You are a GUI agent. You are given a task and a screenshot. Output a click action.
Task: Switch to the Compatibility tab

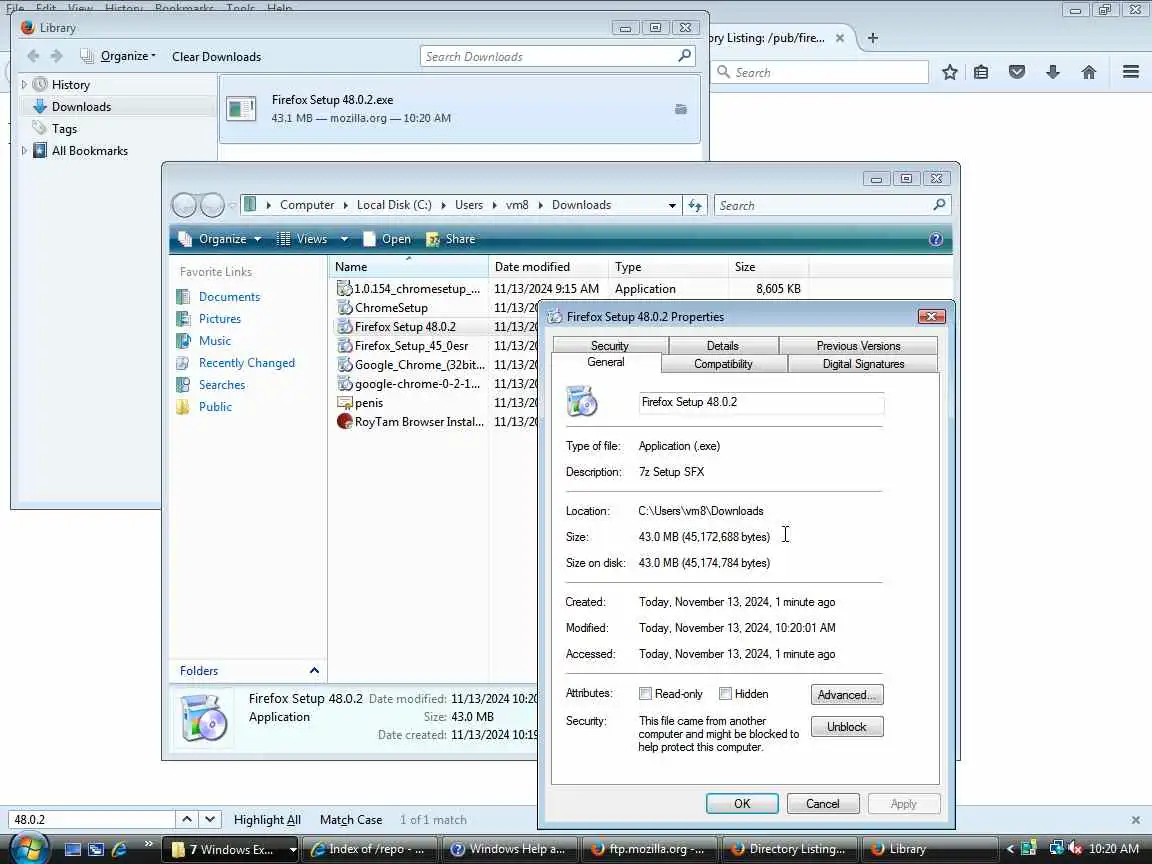(x=724, y=364)
